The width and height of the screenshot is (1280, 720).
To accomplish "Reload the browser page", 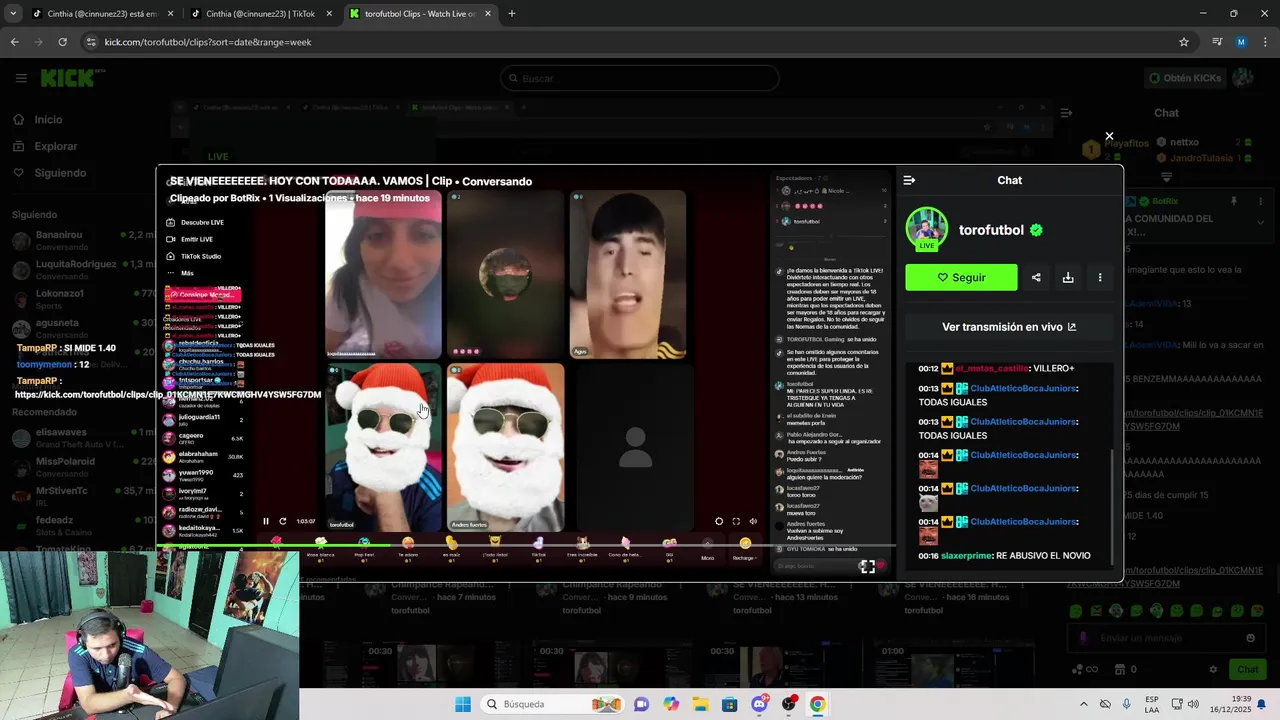I will pos(62,42).
